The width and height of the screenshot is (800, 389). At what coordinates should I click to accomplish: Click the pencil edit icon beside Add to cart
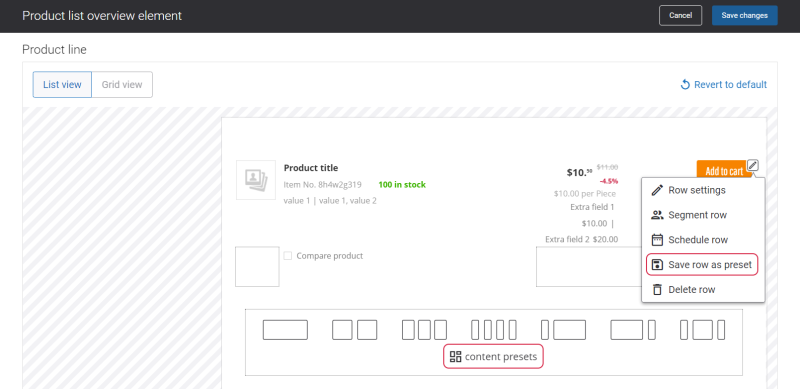[x=753, y=165]
